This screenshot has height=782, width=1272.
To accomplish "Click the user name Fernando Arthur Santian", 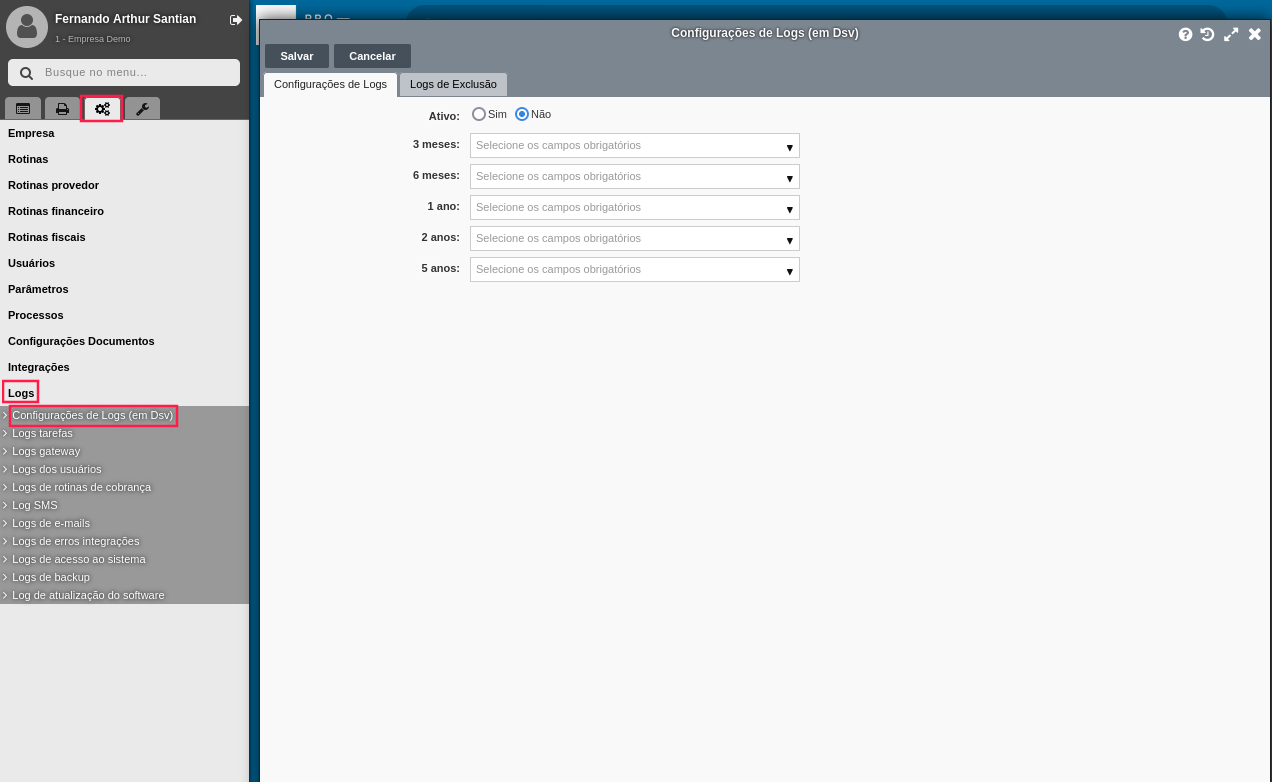I will [125, 19].
